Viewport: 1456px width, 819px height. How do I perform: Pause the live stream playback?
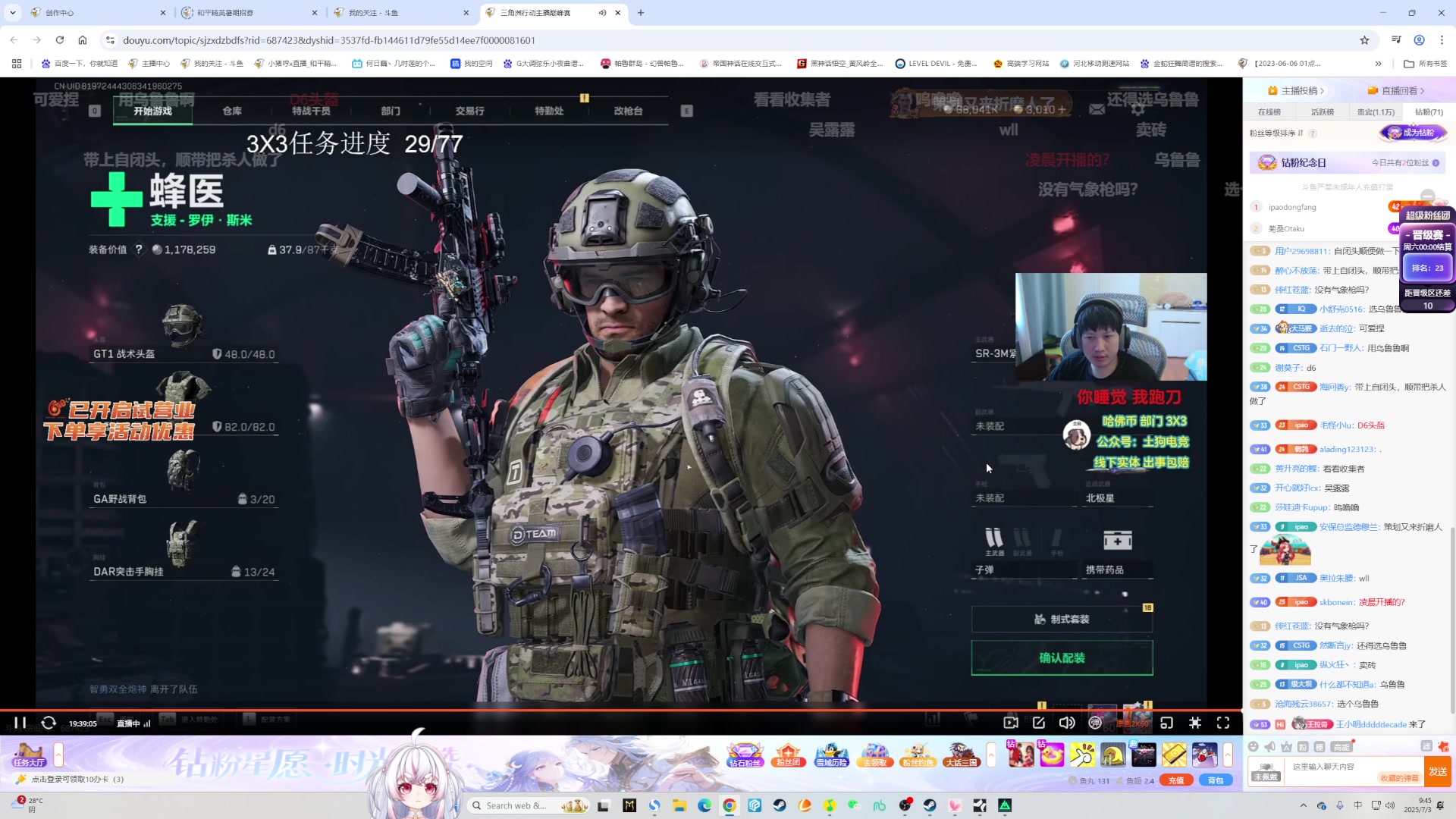tap(20, 723)
